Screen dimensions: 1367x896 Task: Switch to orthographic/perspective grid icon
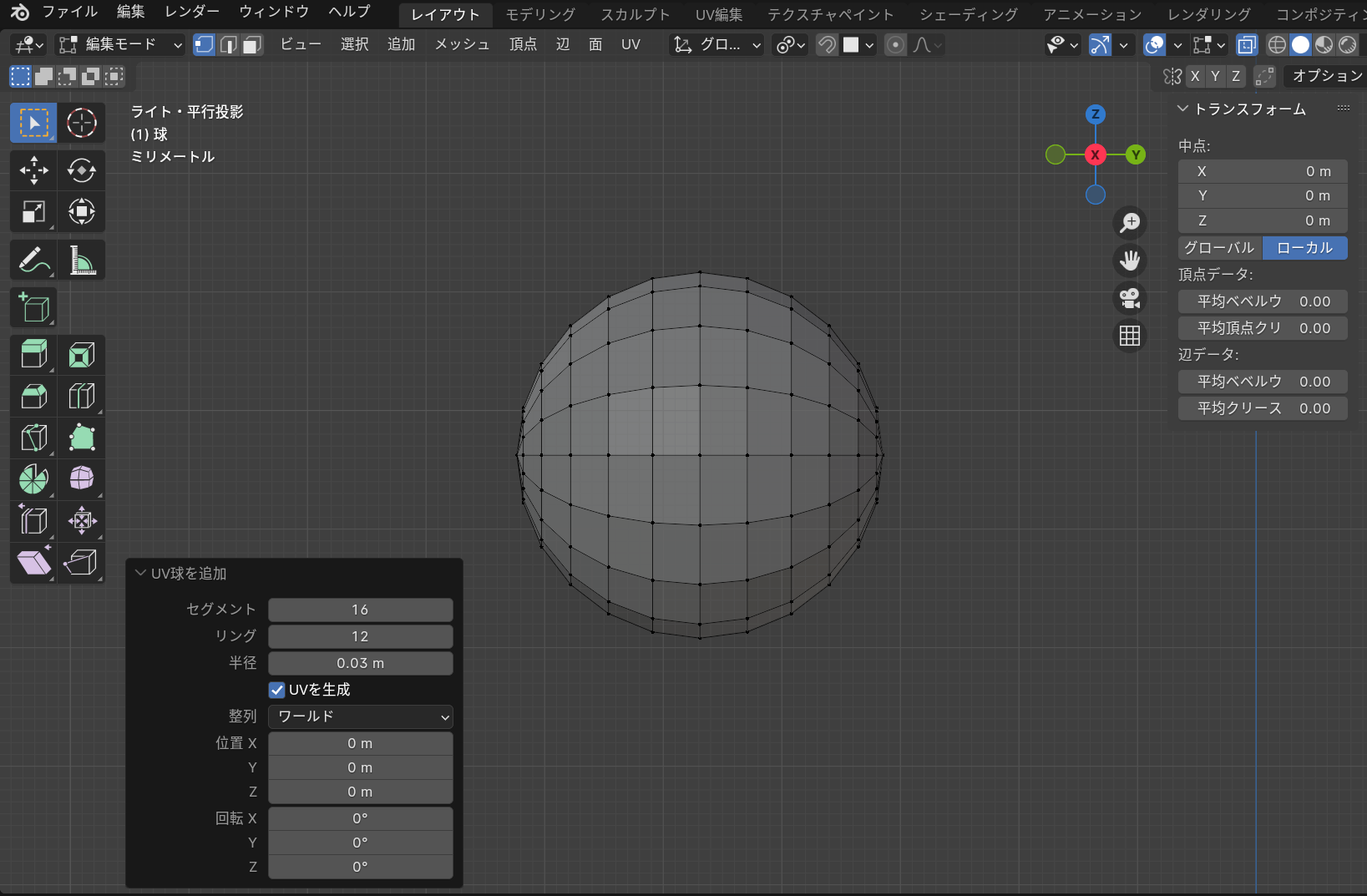point(1129,336)
